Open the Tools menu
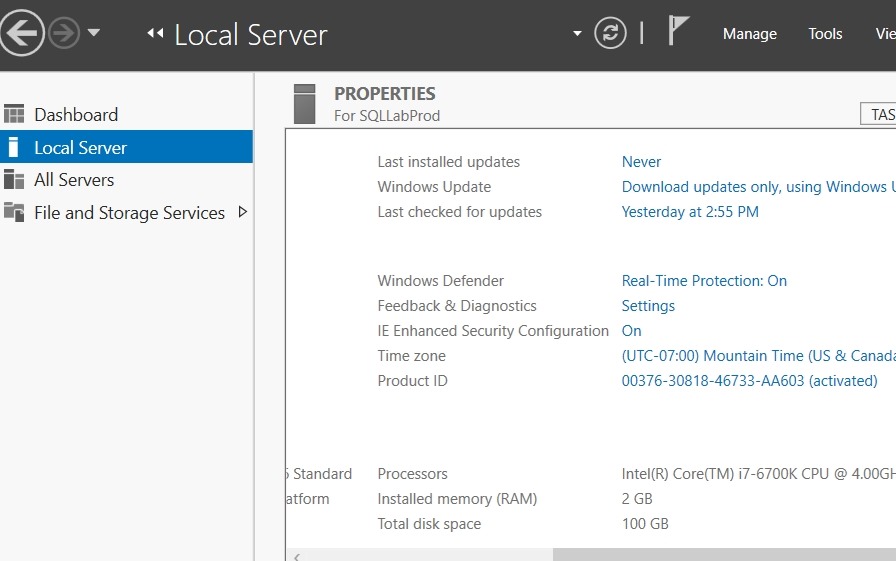The width and height of the screenshot is (896, 561). 825,34
